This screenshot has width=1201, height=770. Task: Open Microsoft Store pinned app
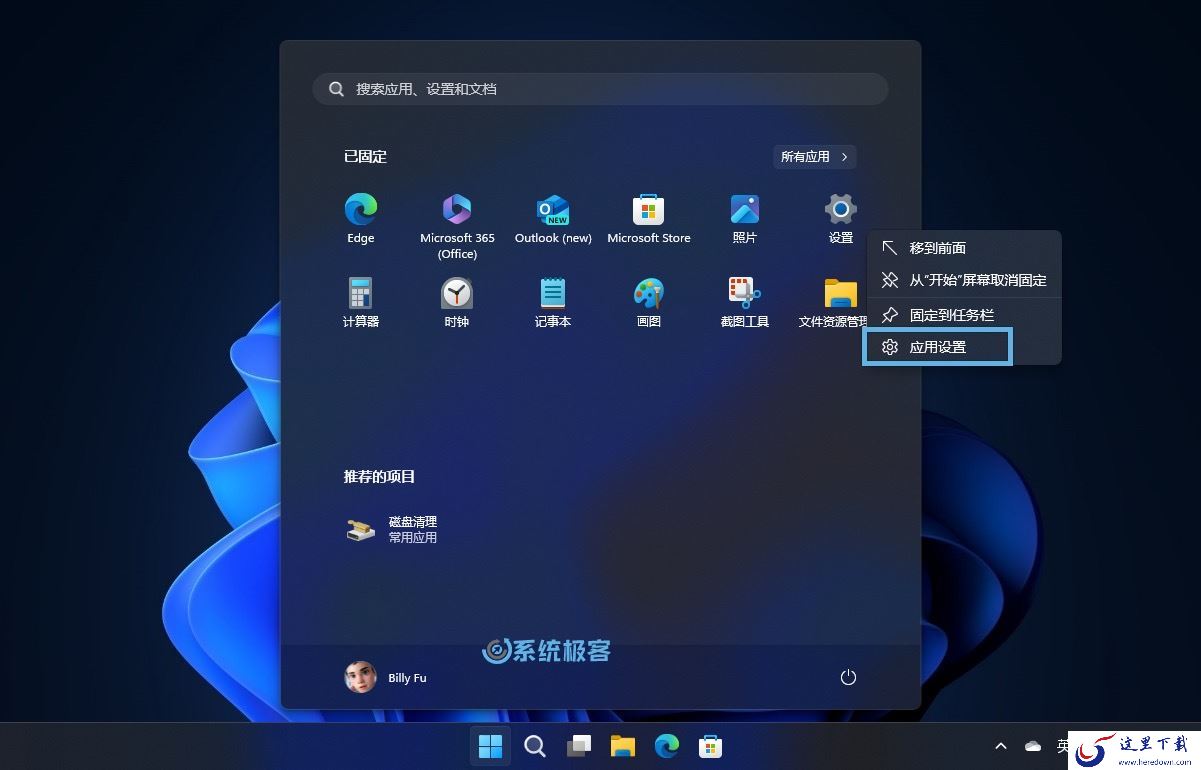coord(649,219)
